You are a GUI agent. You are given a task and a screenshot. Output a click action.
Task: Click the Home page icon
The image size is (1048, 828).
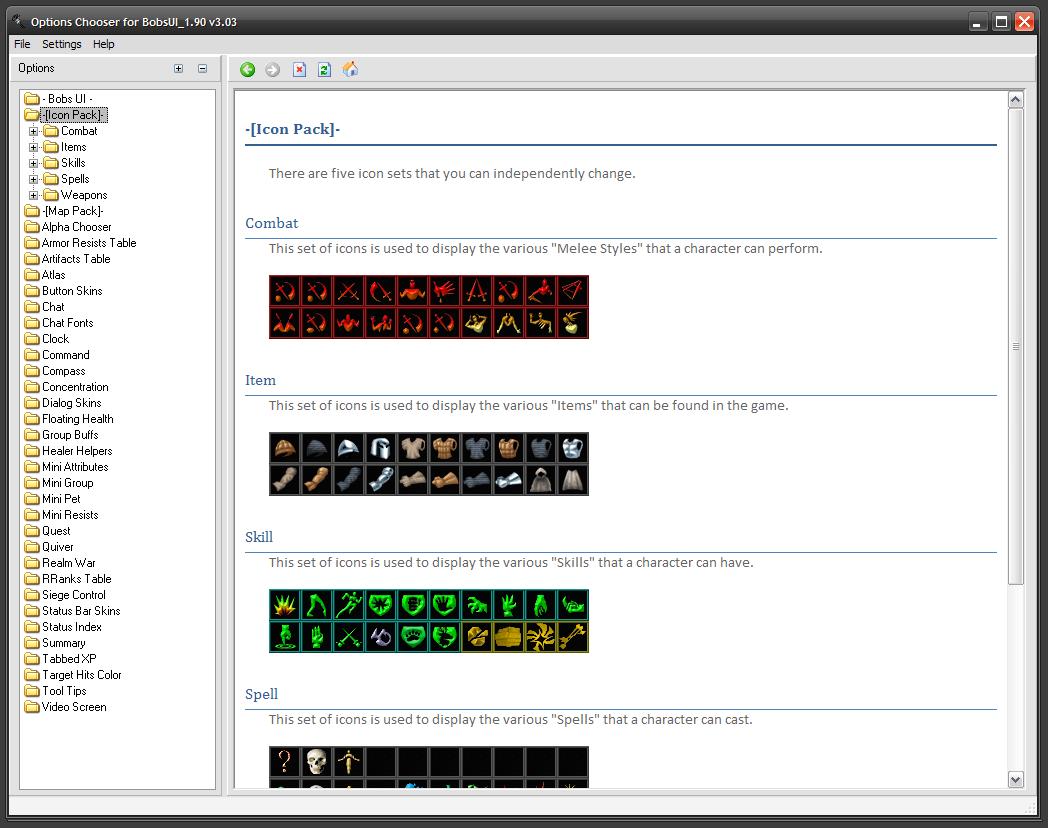(x=350, y=70)
